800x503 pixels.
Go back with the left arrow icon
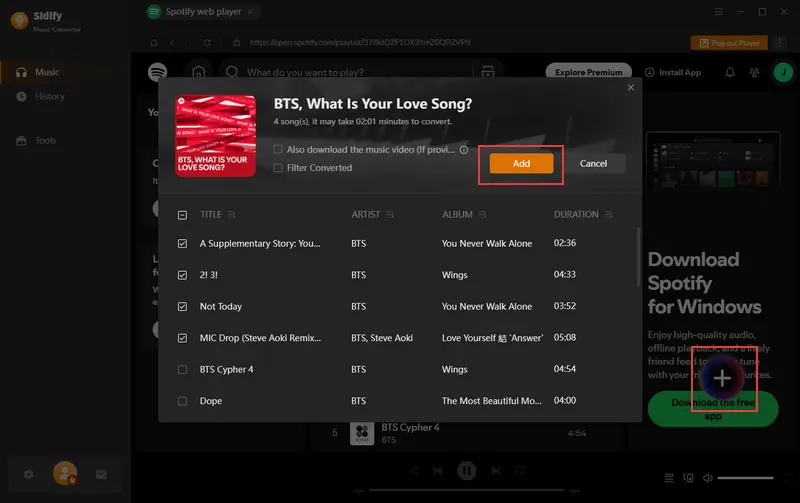172,42
